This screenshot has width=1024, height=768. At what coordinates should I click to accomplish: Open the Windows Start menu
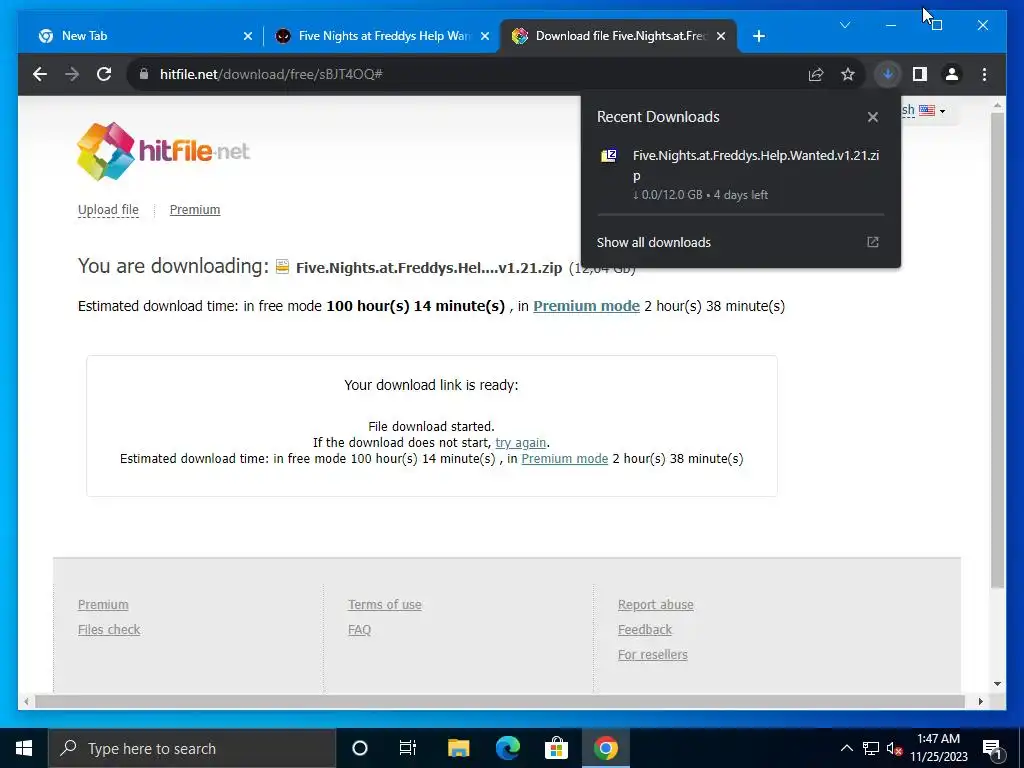tap(24, 748)
